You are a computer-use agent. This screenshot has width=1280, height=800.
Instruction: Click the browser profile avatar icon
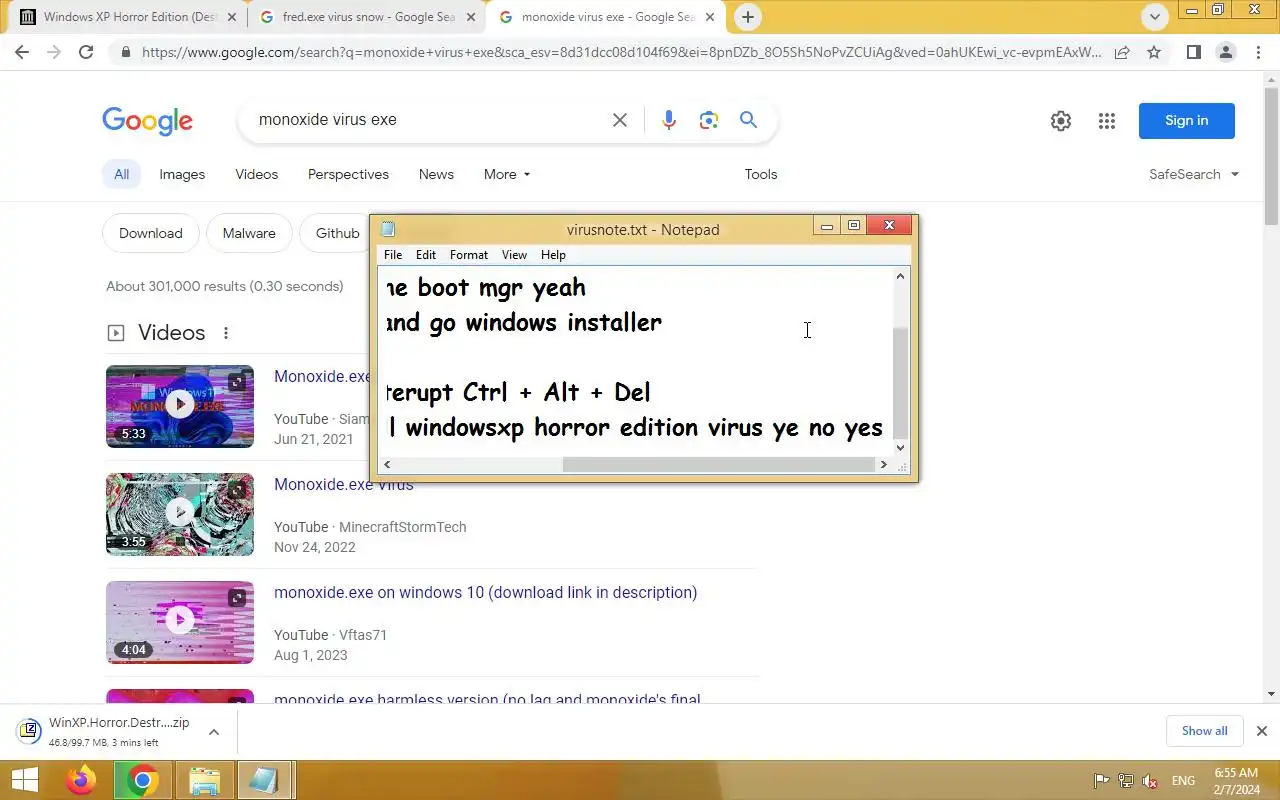[x=1225, y=52]
